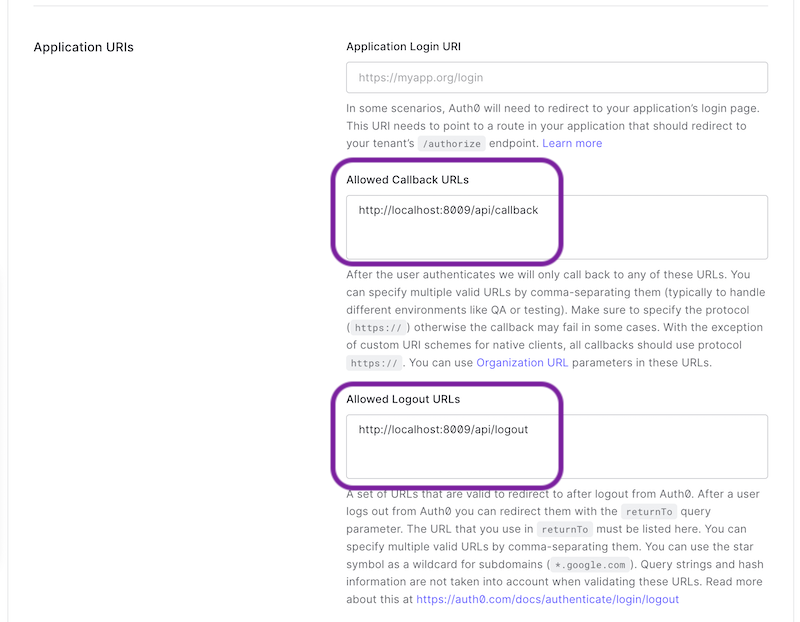This screenshot has width=800, height=622.
Task: Focus the Allowed Logout URLs text area
Action: click(557, 446)
